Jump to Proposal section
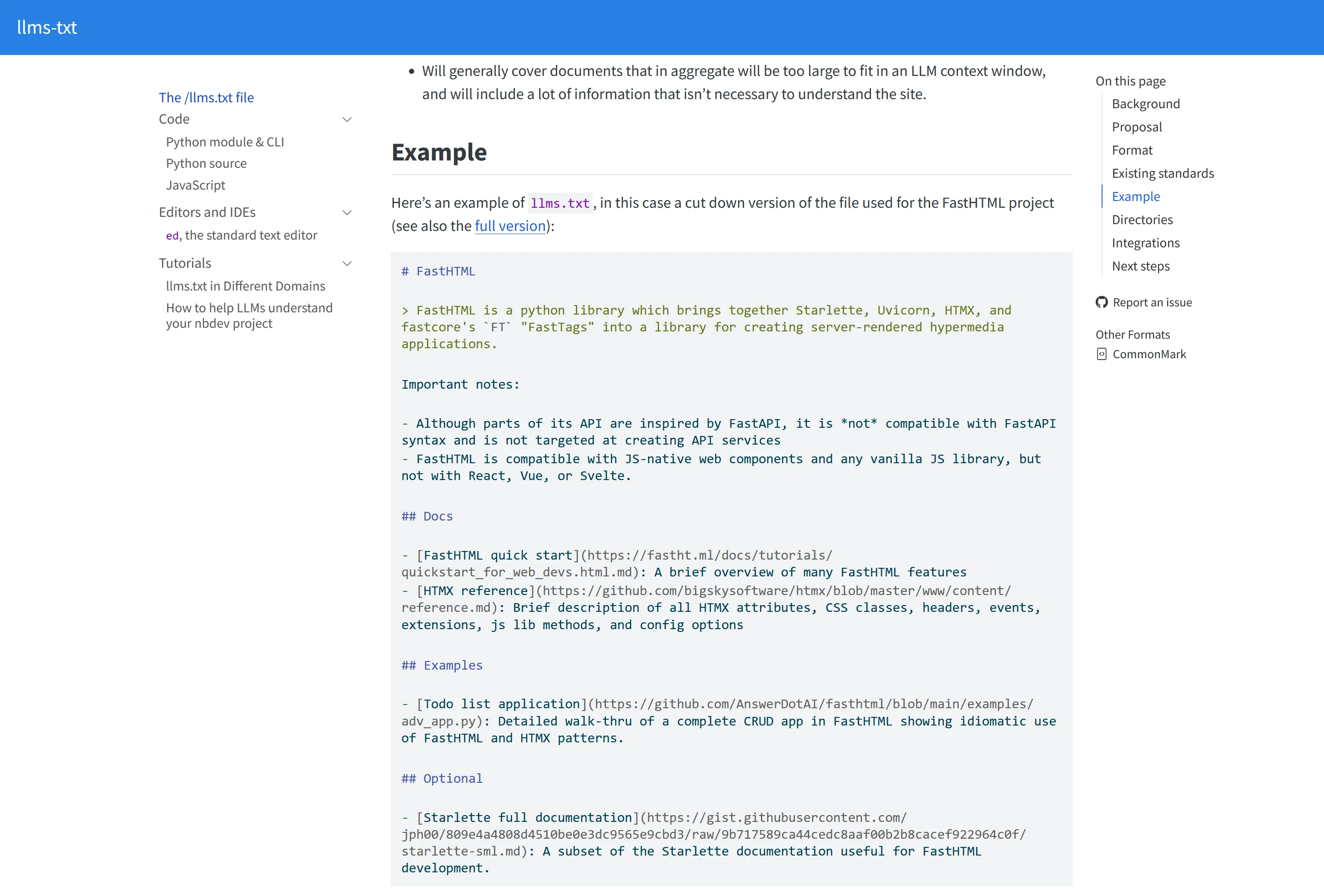Viewport: 1324px width, 896px height. [x=1137, y=127]
